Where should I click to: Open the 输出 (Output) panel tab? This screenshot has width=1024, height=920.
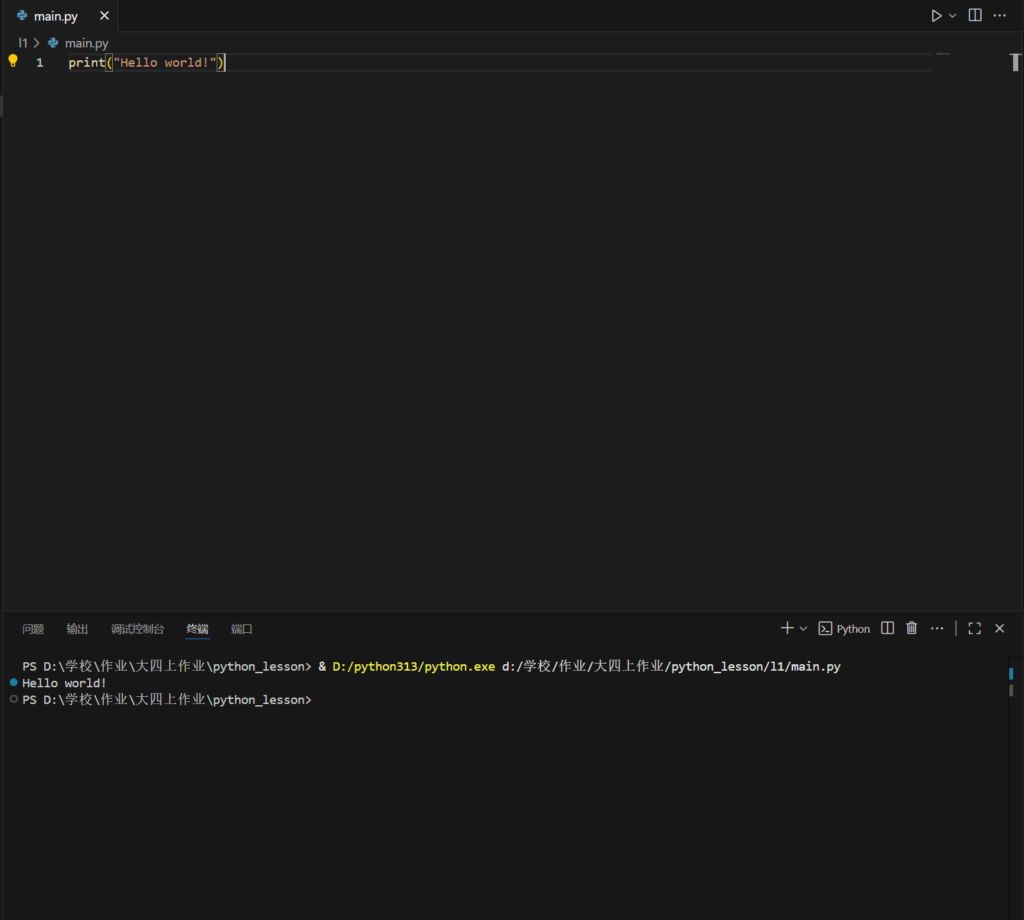[77, 629]
